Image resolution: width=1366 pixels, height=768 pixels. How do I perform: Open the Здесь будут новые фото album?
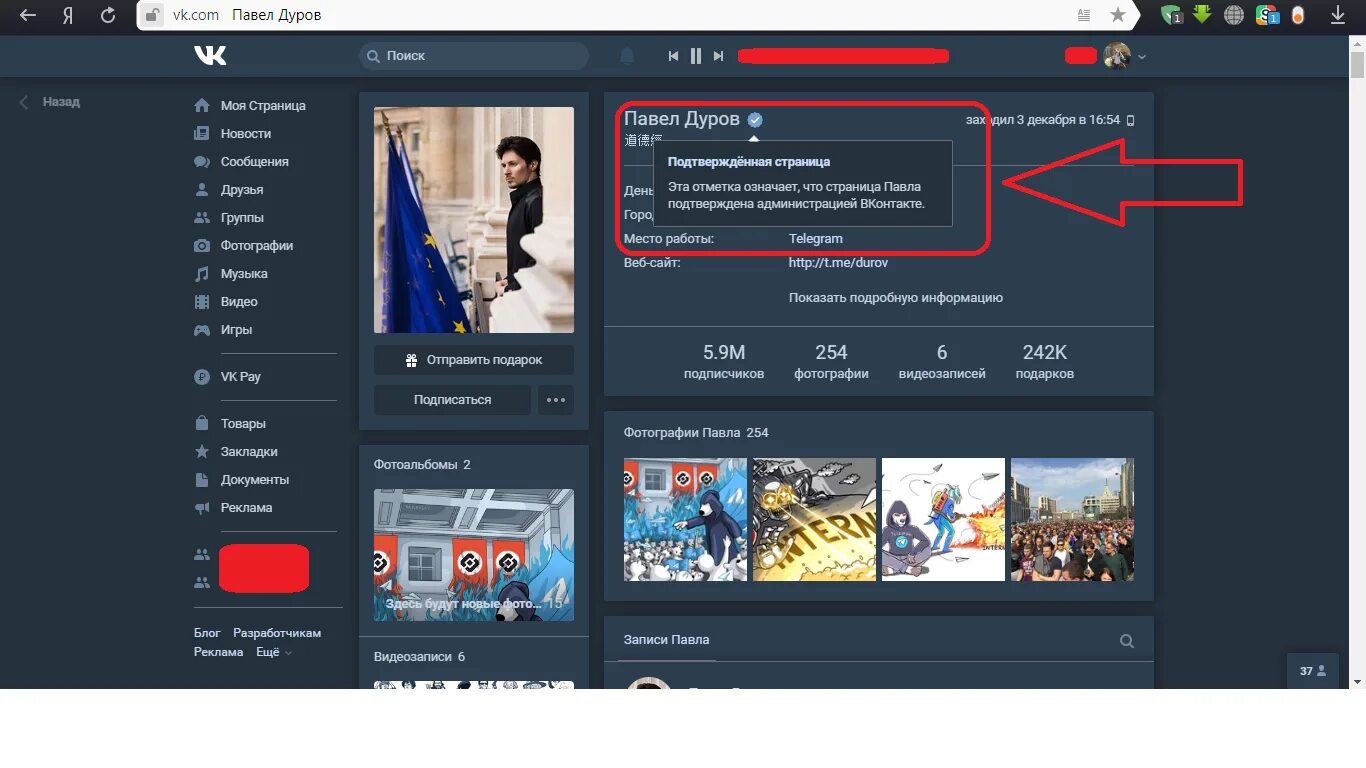474,555
